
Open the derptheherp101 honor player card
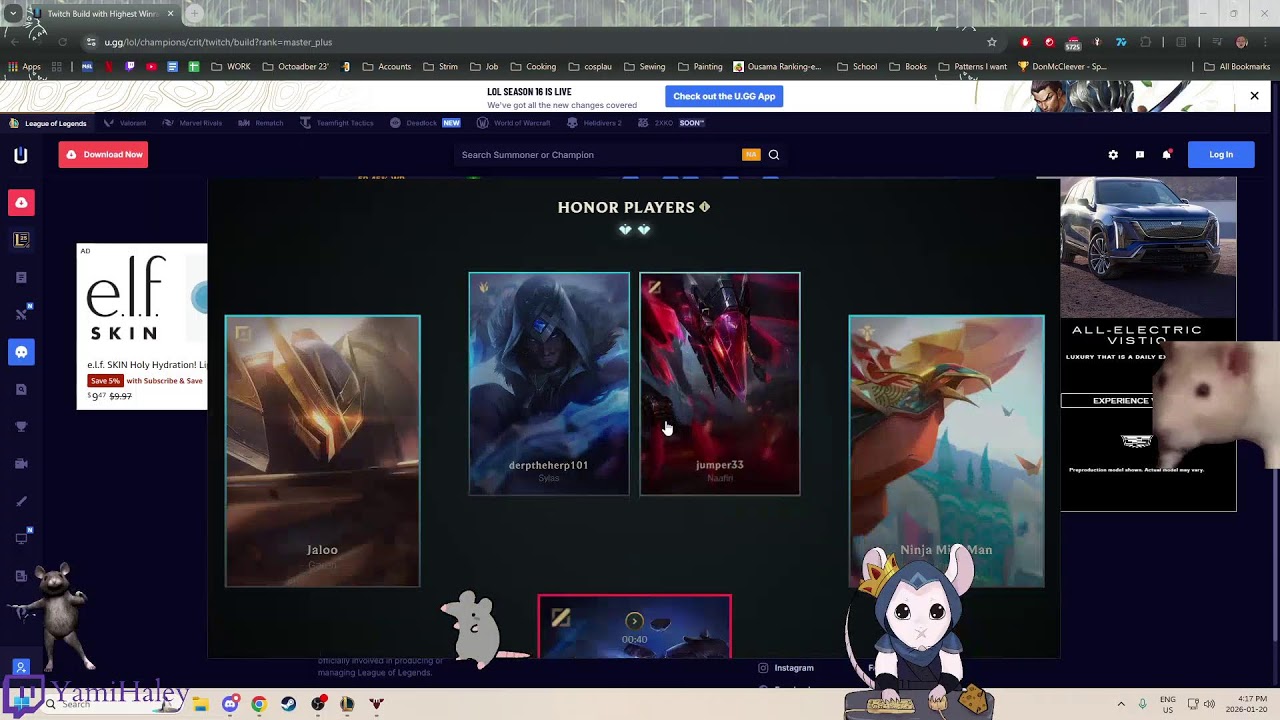tap(549, 384)
